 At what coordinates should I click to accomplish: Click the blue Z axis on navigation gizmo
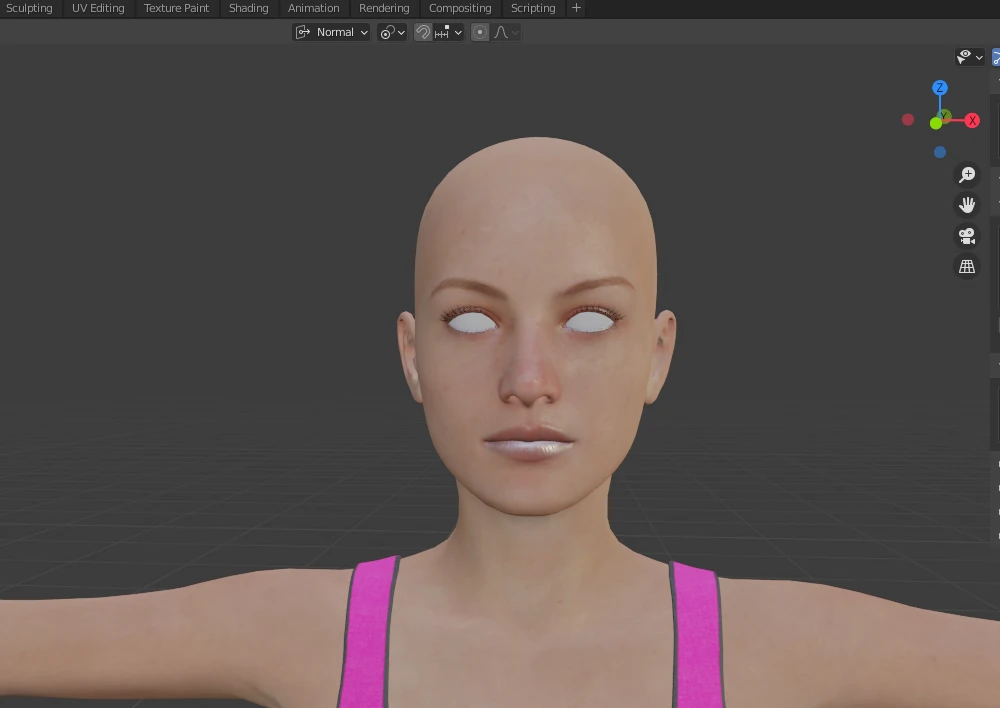click(939, 87)
